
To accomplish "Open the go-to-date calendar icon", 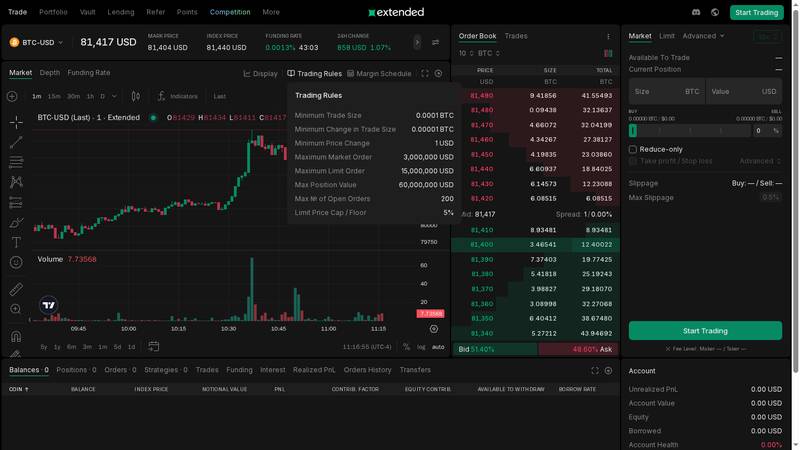I will [x=154, y=346].
